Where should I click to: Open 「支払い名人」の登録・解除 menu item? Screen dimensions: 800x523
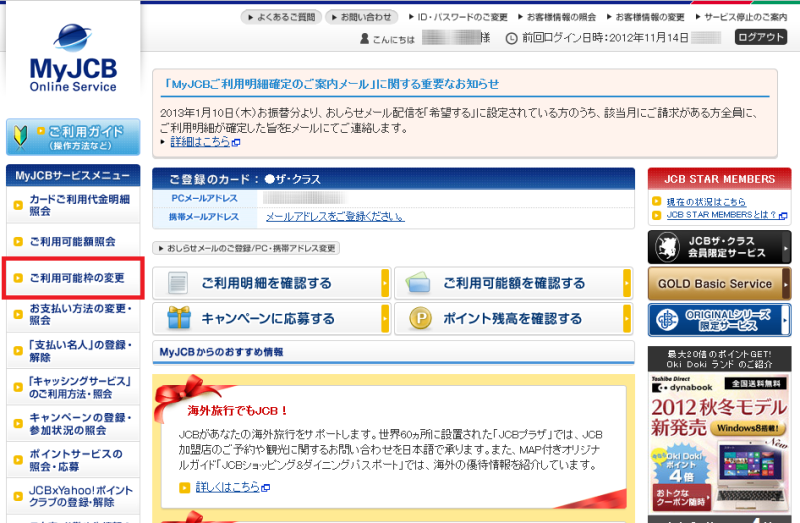pyautogui.click(x=73, y=351)
